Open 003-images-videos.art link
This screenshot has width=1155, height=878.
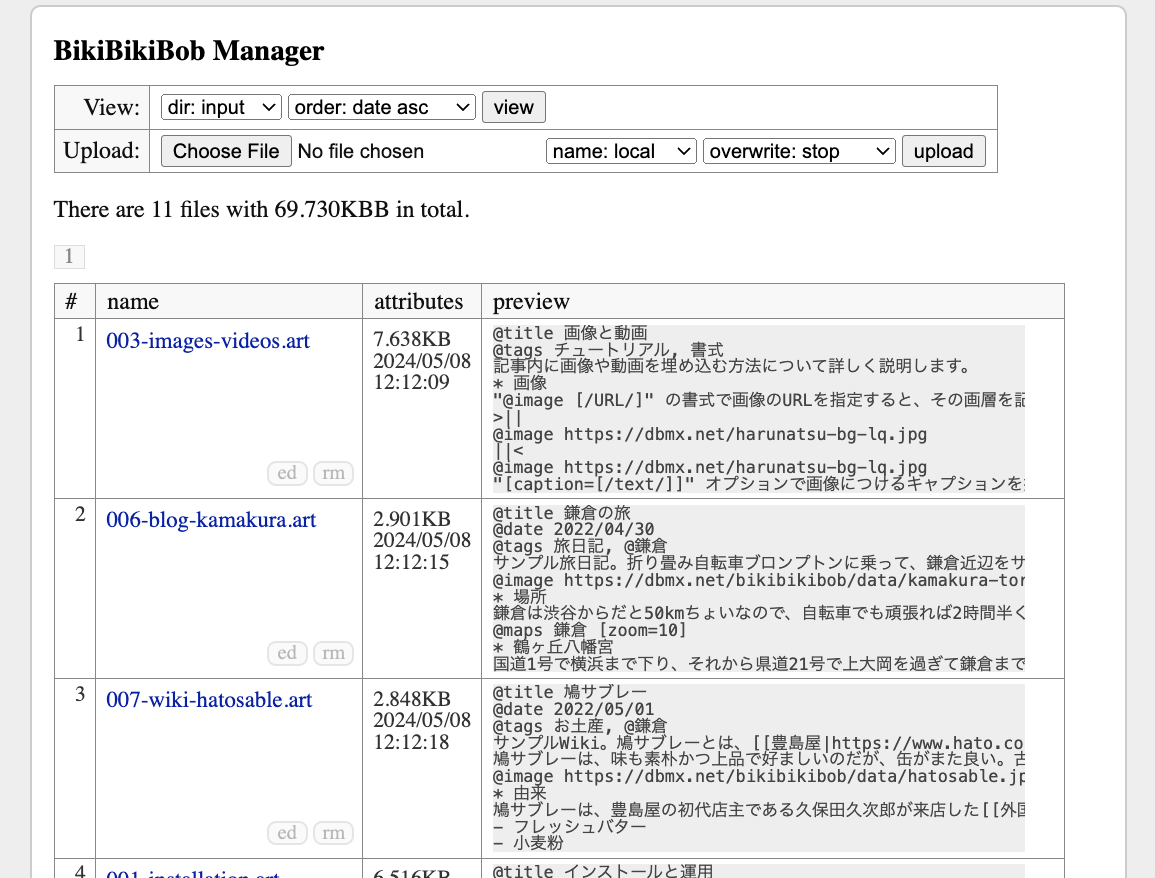208,341
